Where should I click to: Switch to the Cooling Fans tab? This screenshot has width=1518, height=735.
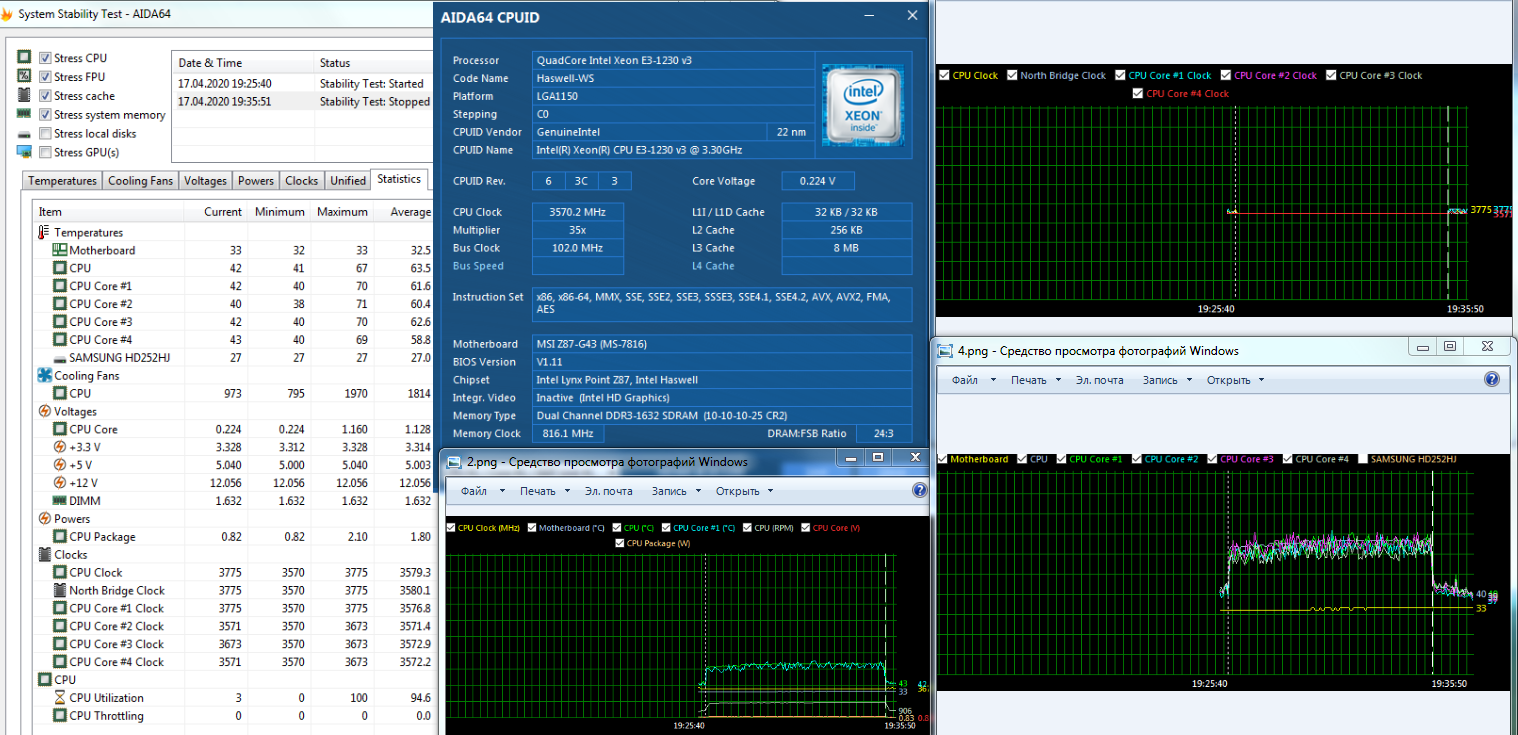click(141, 181)
